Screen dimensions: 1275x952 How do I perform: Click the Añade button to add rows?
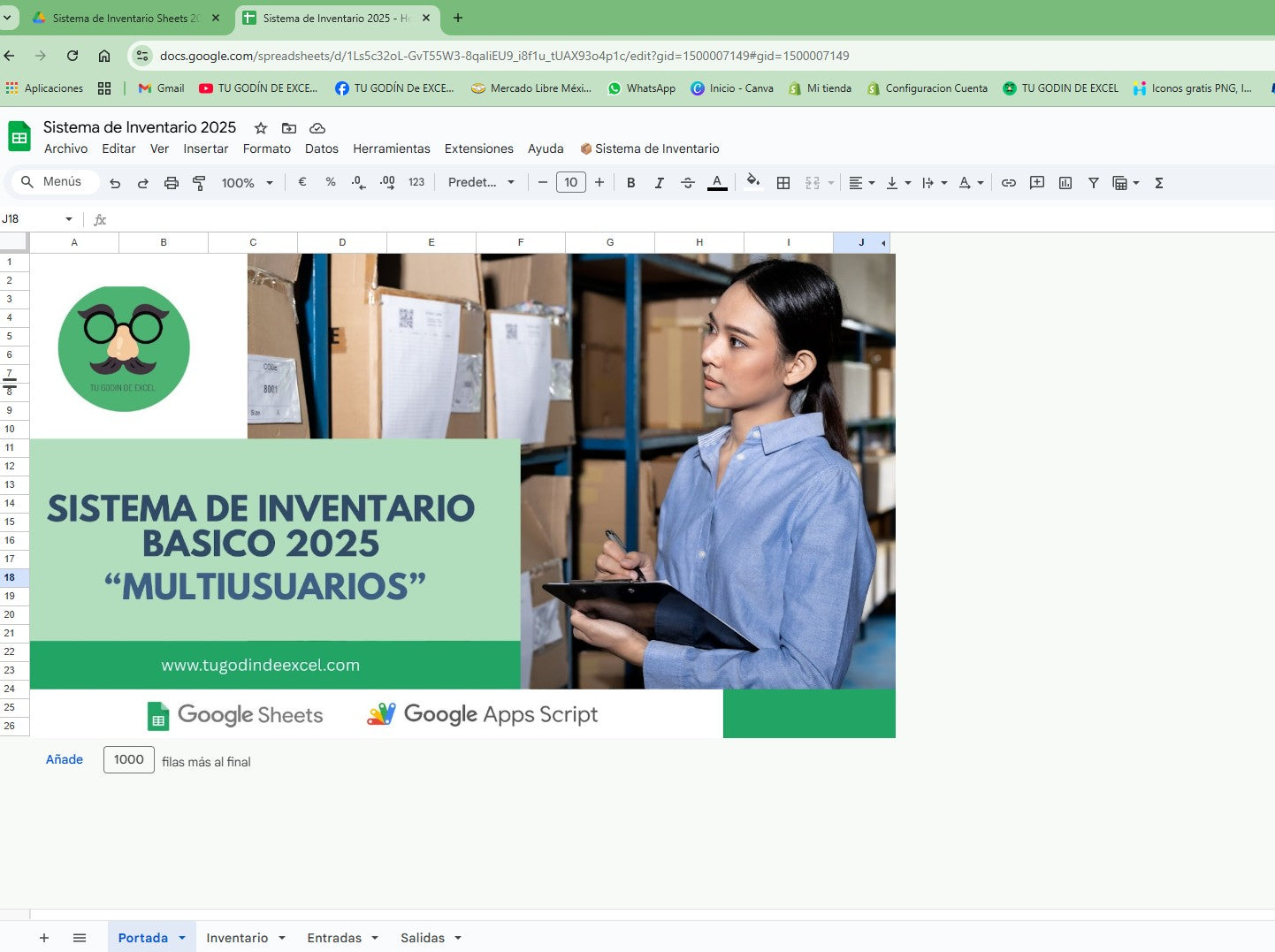(64, 759)
